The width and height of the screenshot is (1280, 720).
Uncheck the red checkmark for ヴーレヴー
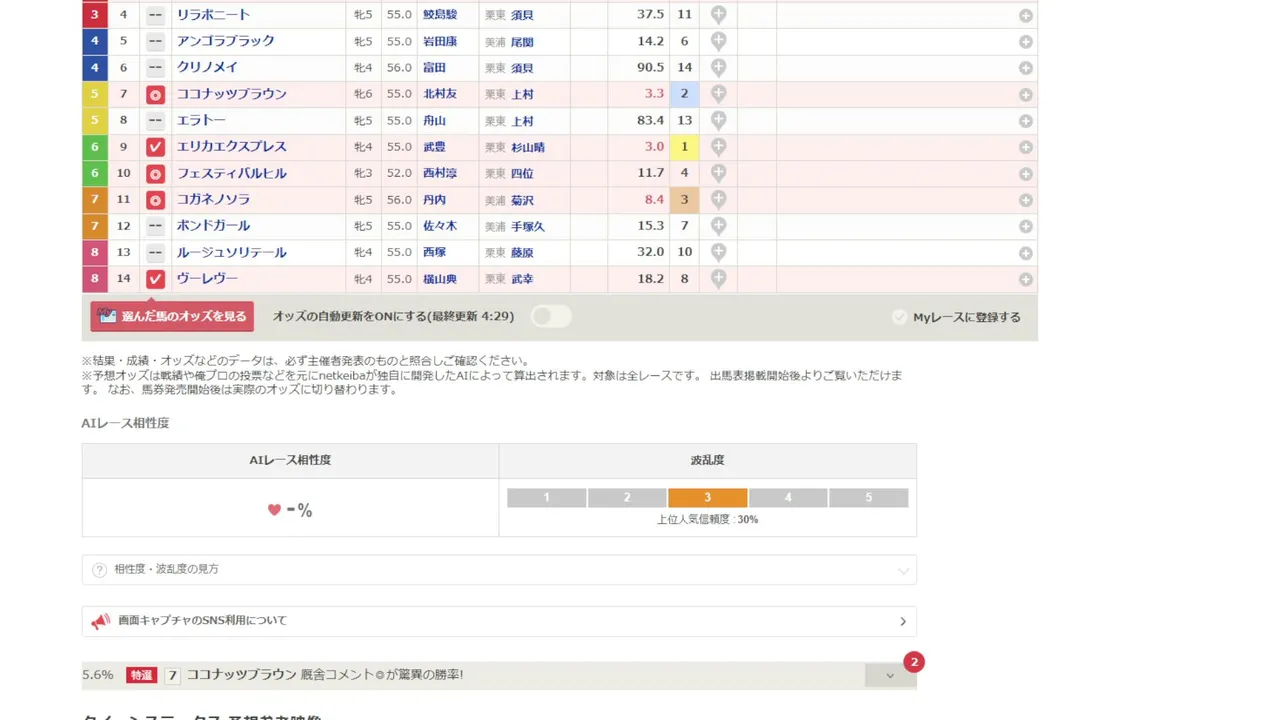(x=155, y=279)
